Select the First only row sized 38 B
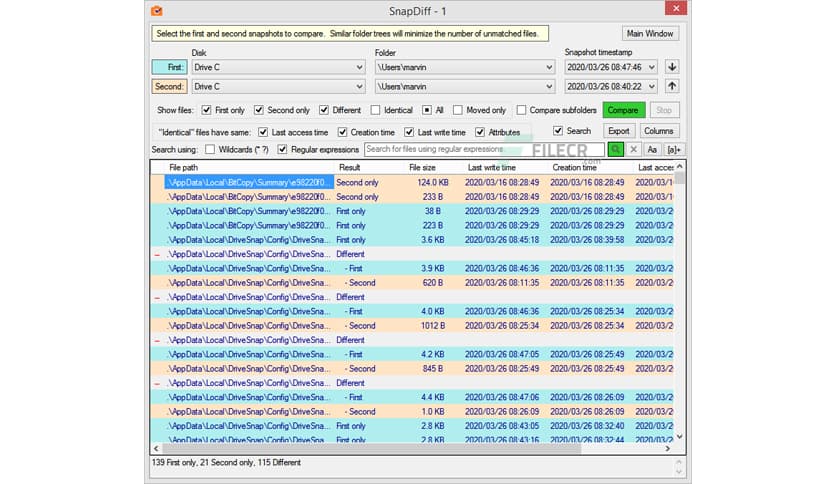This screenshot has width=836, height=484. pyautogui.click(x=413, y=211)
